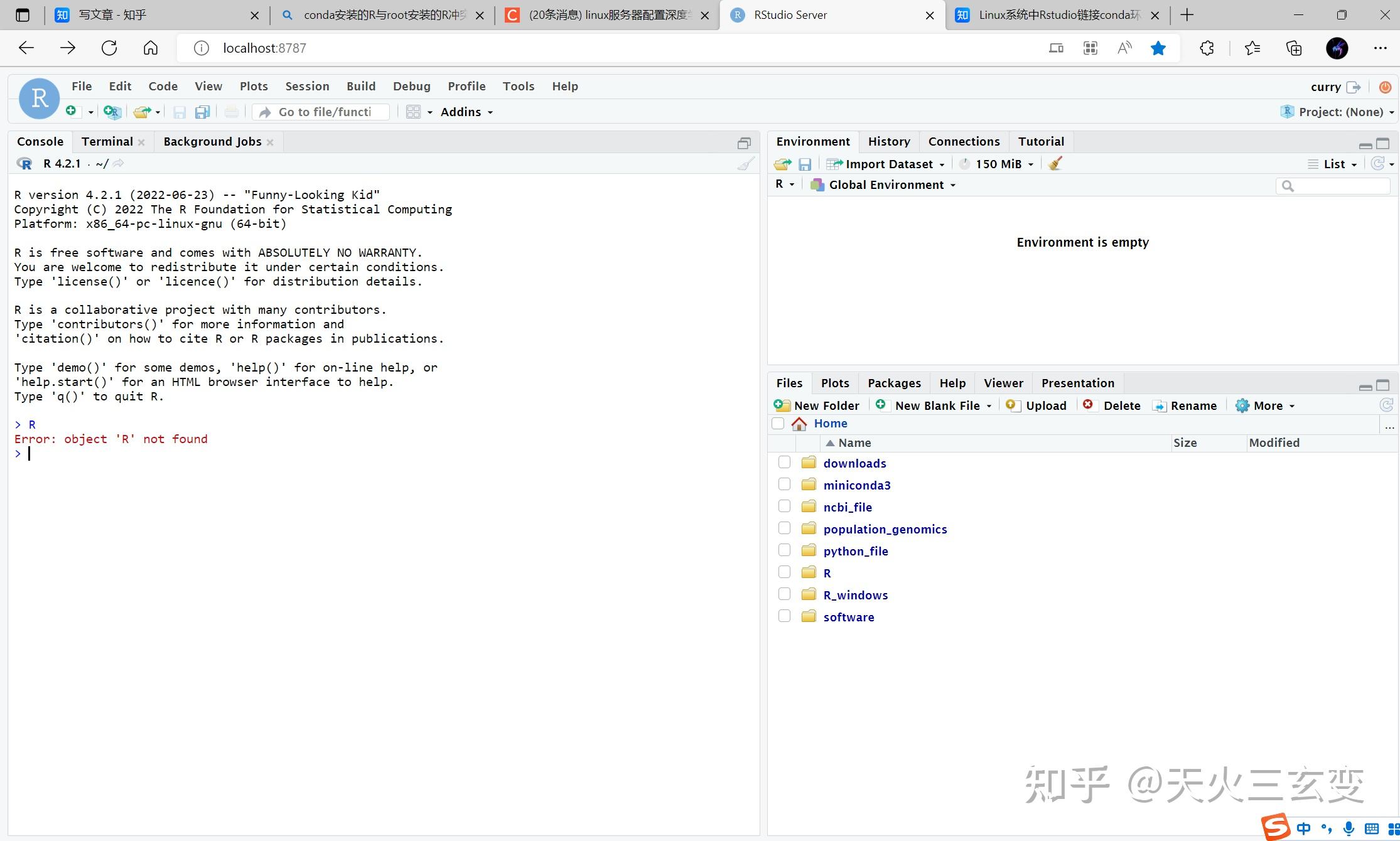Switch to the Background Jobs tab
Screen dimensions: 1400x841
pyautogui.click(x=212, y=142)
